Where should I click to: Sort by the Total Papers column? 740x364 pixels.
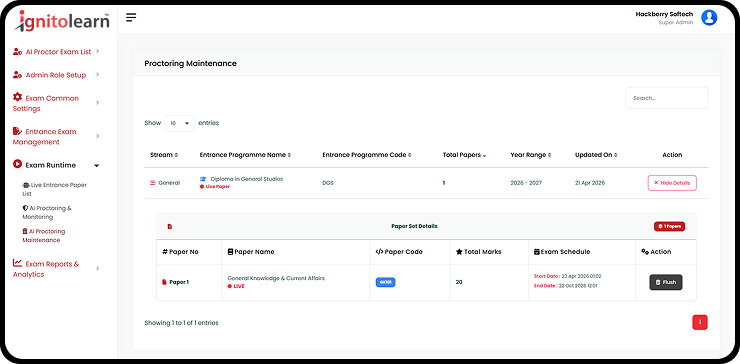click(x=464, y=155)
